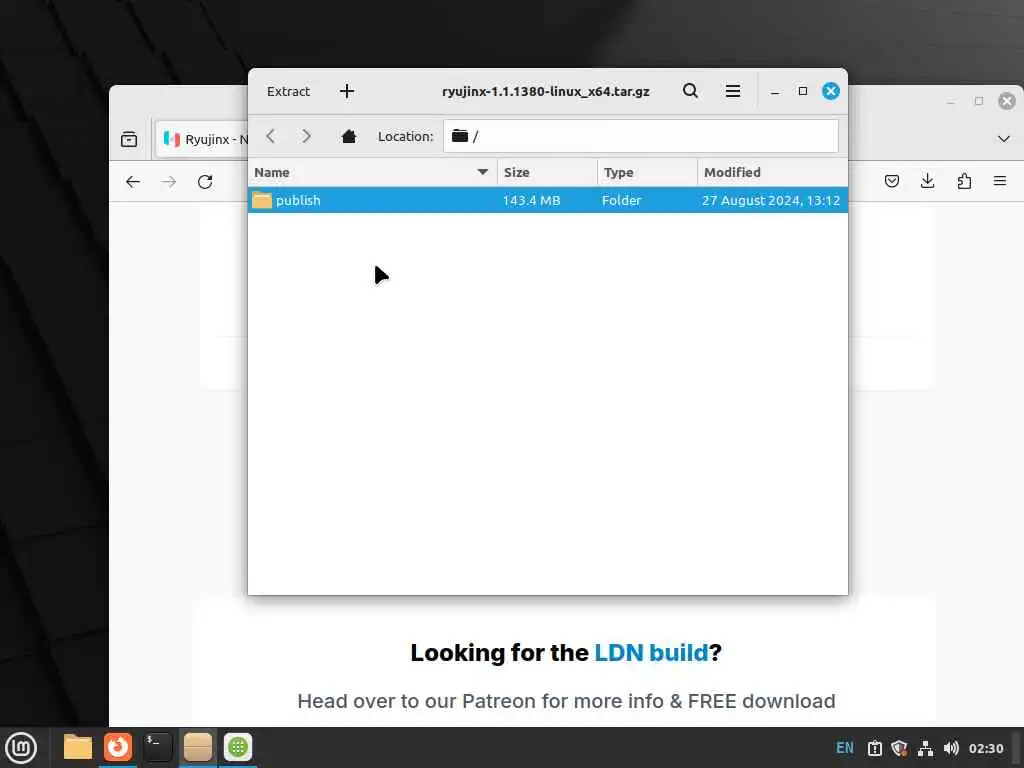Go to archive home location

coord(349,136)
